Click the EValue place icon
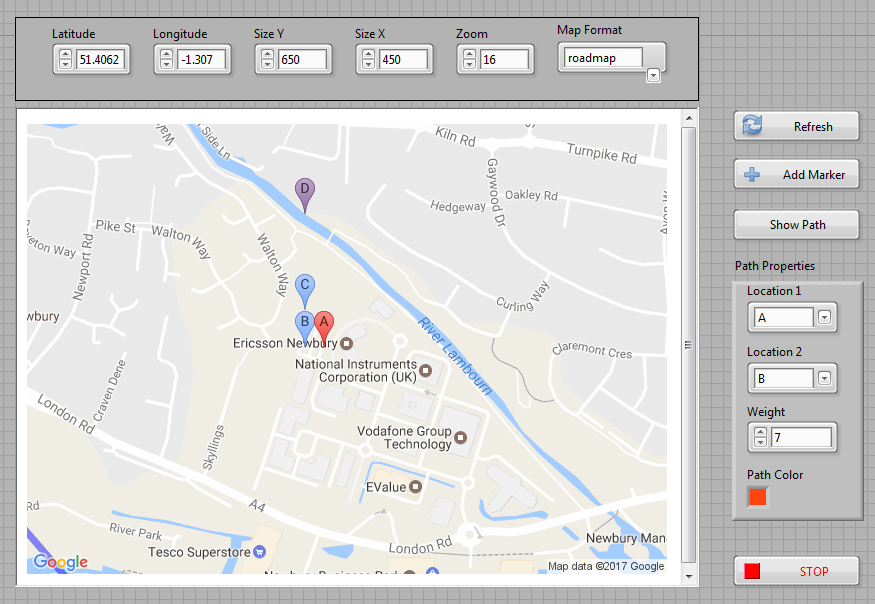The height and width of the screenshot is (604, 875). coord(415,486)
